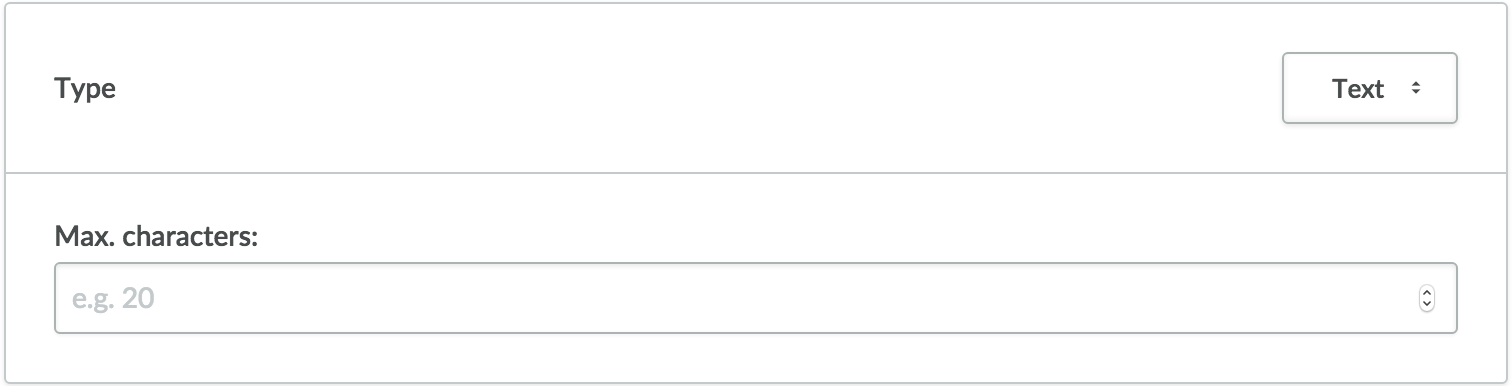
Task: Choose a field type from Text combo box
Action: pos(1369,88)
